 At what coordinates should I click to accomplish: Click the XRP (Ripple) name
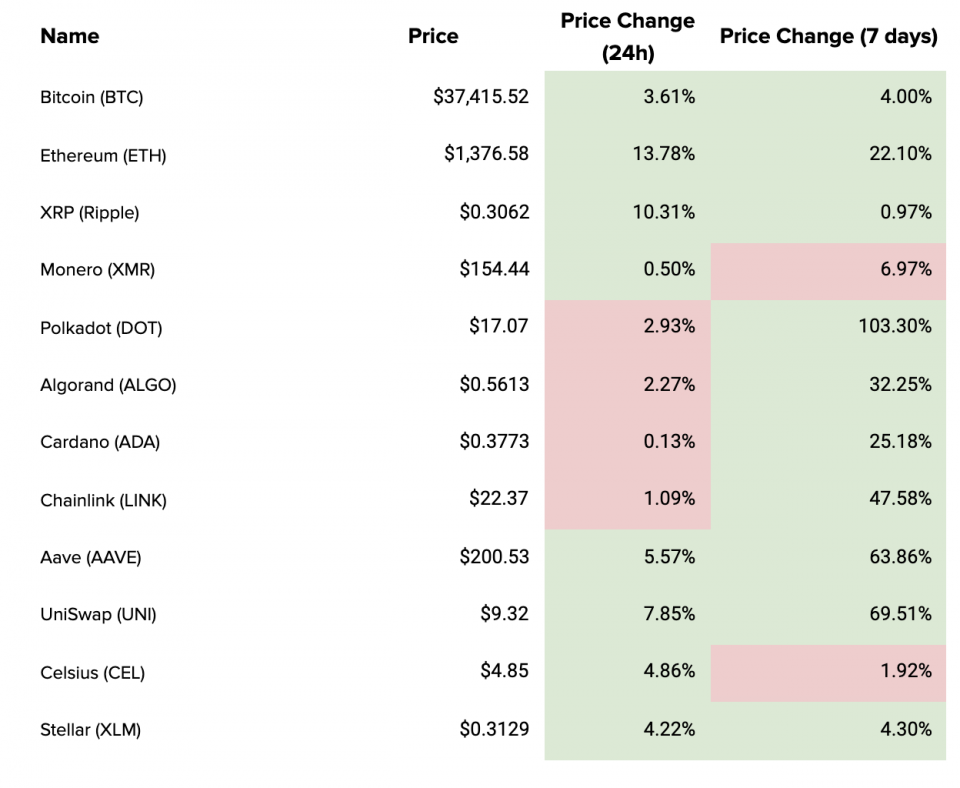click(90, 213)
